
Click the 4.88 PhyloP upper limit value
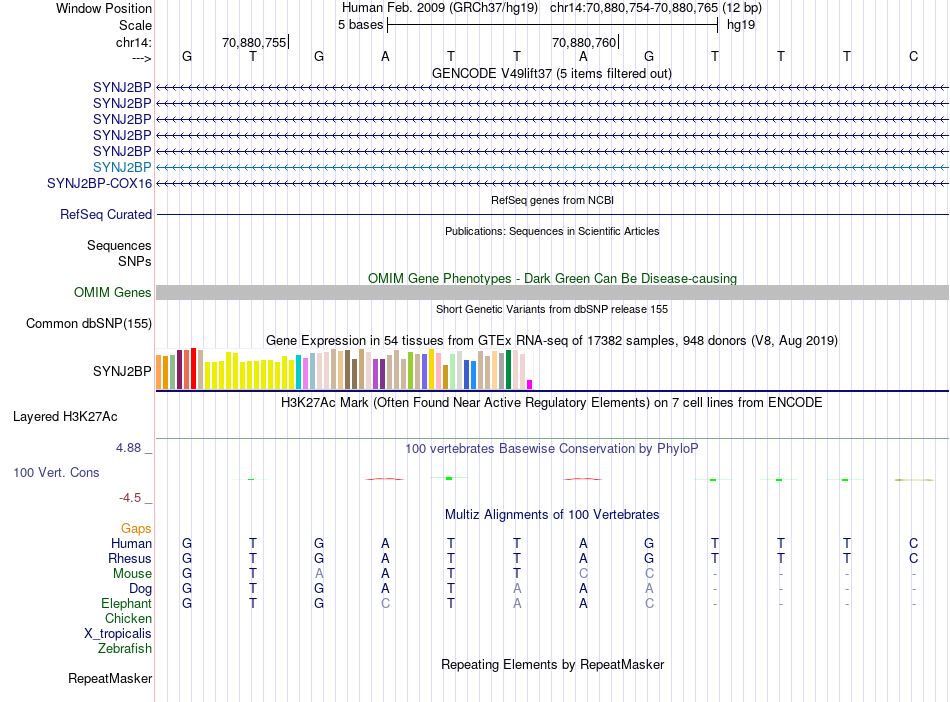coord(128,448)
